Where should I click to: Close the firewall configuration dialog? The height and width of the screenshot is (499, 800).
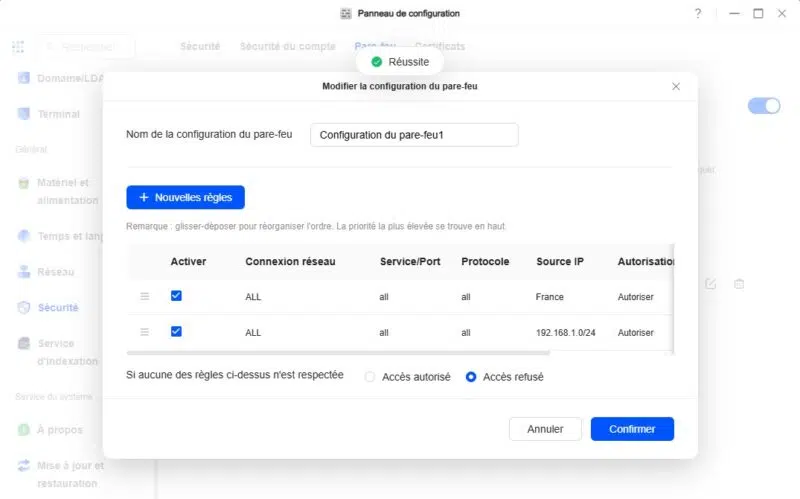pos(676,87)
